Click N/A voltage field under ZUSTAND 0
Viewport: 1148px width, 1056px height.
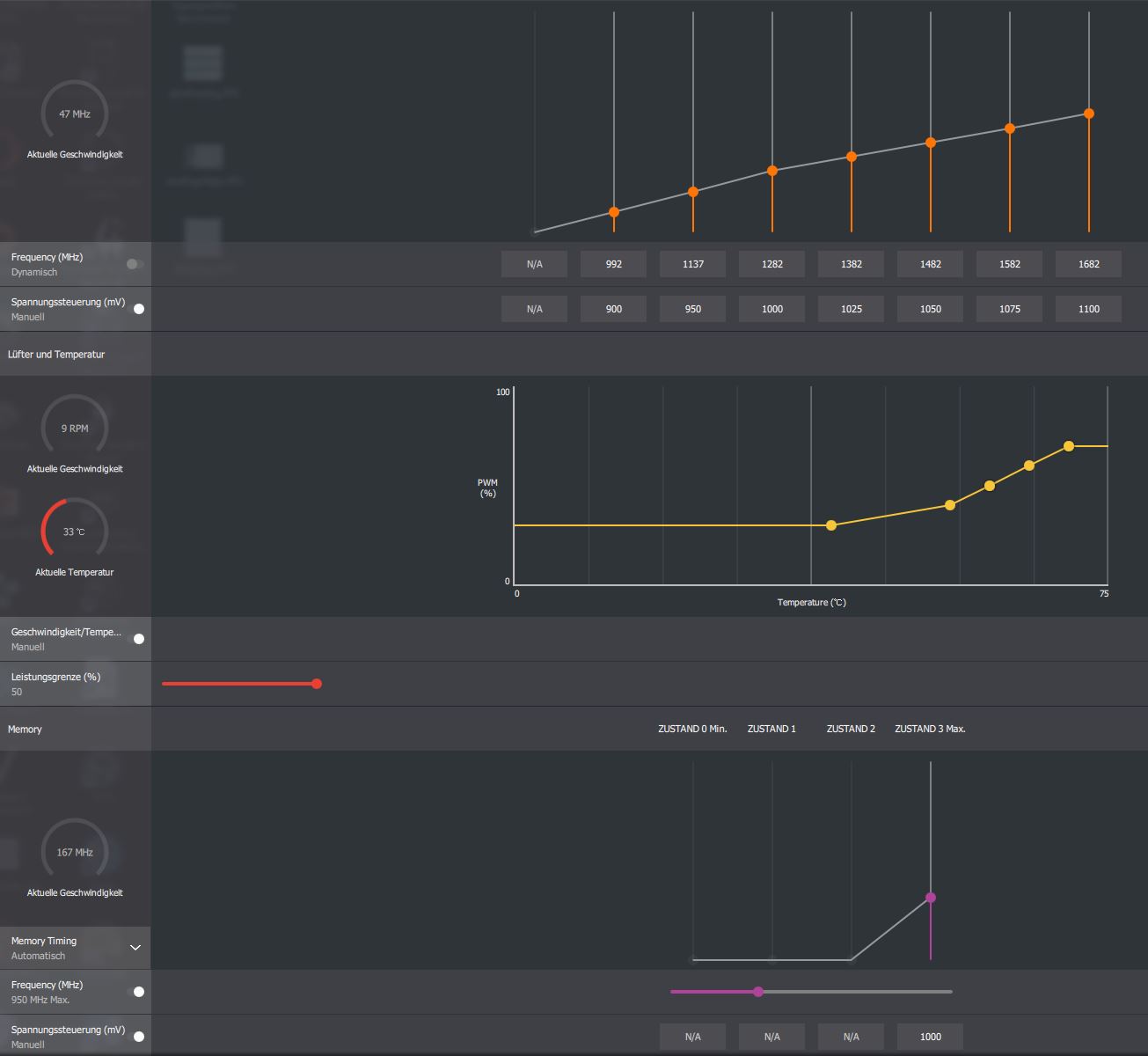(x=693, y=1037)
